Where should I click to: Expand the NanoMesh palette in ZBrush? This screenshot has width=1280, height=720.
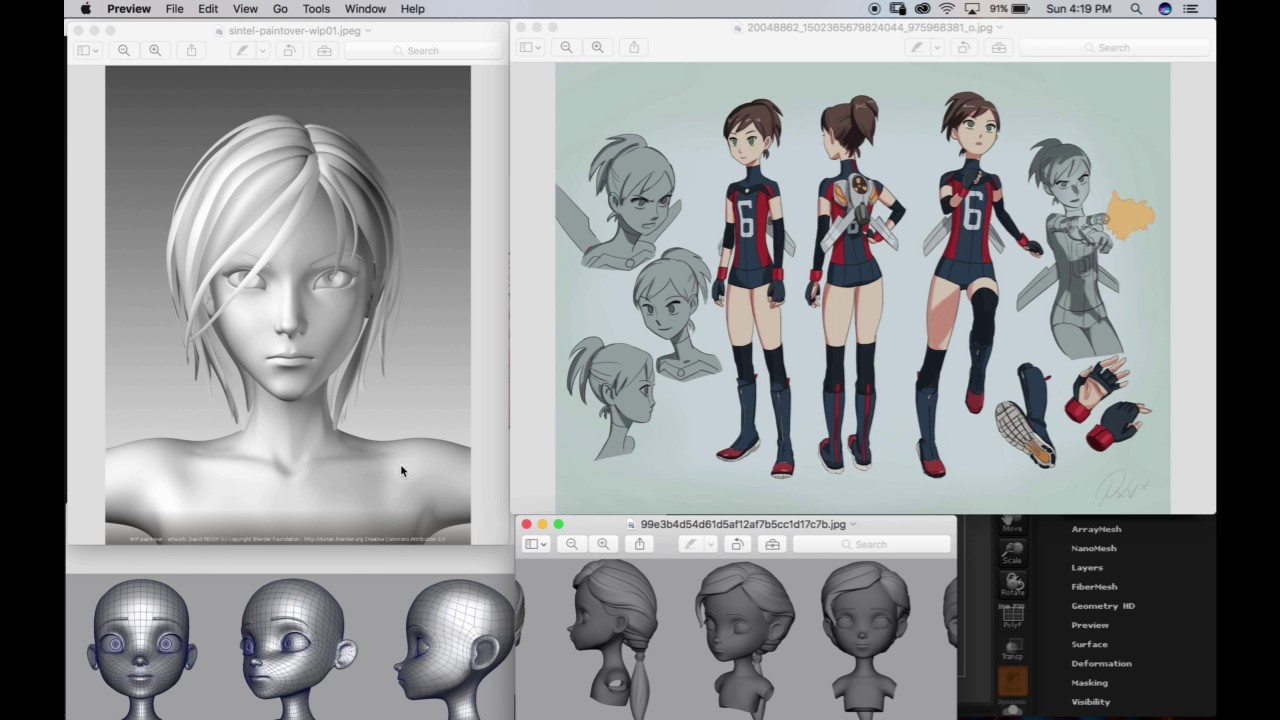click(x=1094, y=548)
